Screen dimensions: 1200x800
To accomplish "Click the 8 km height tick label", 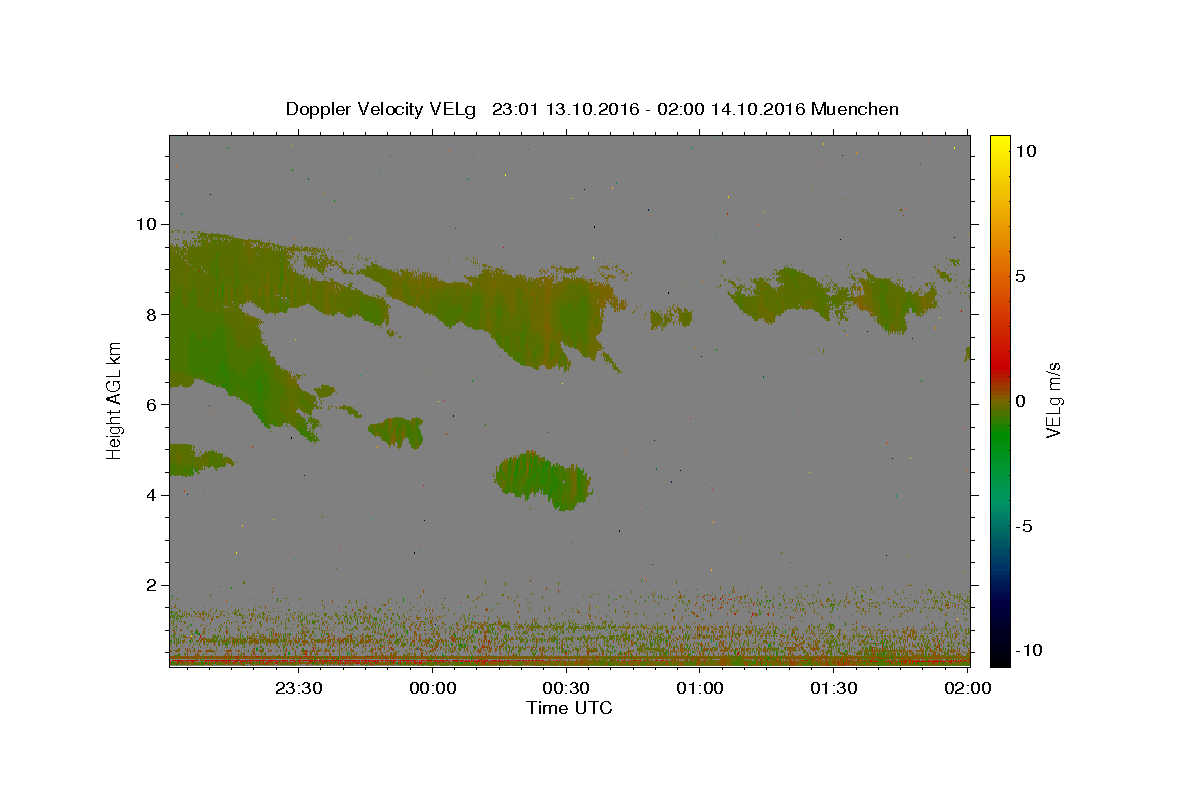I will [153, 314].
